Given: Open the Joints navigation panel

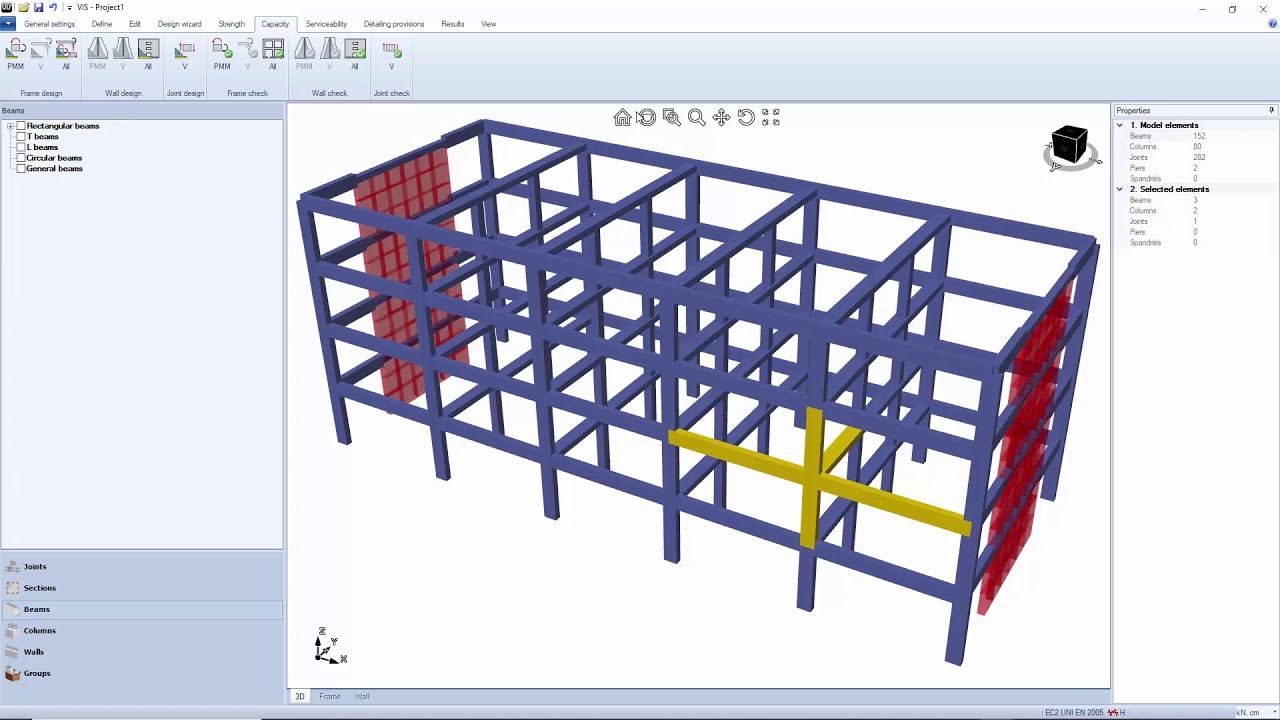Looking at the screenshot, I should click(x=142, y=566).
